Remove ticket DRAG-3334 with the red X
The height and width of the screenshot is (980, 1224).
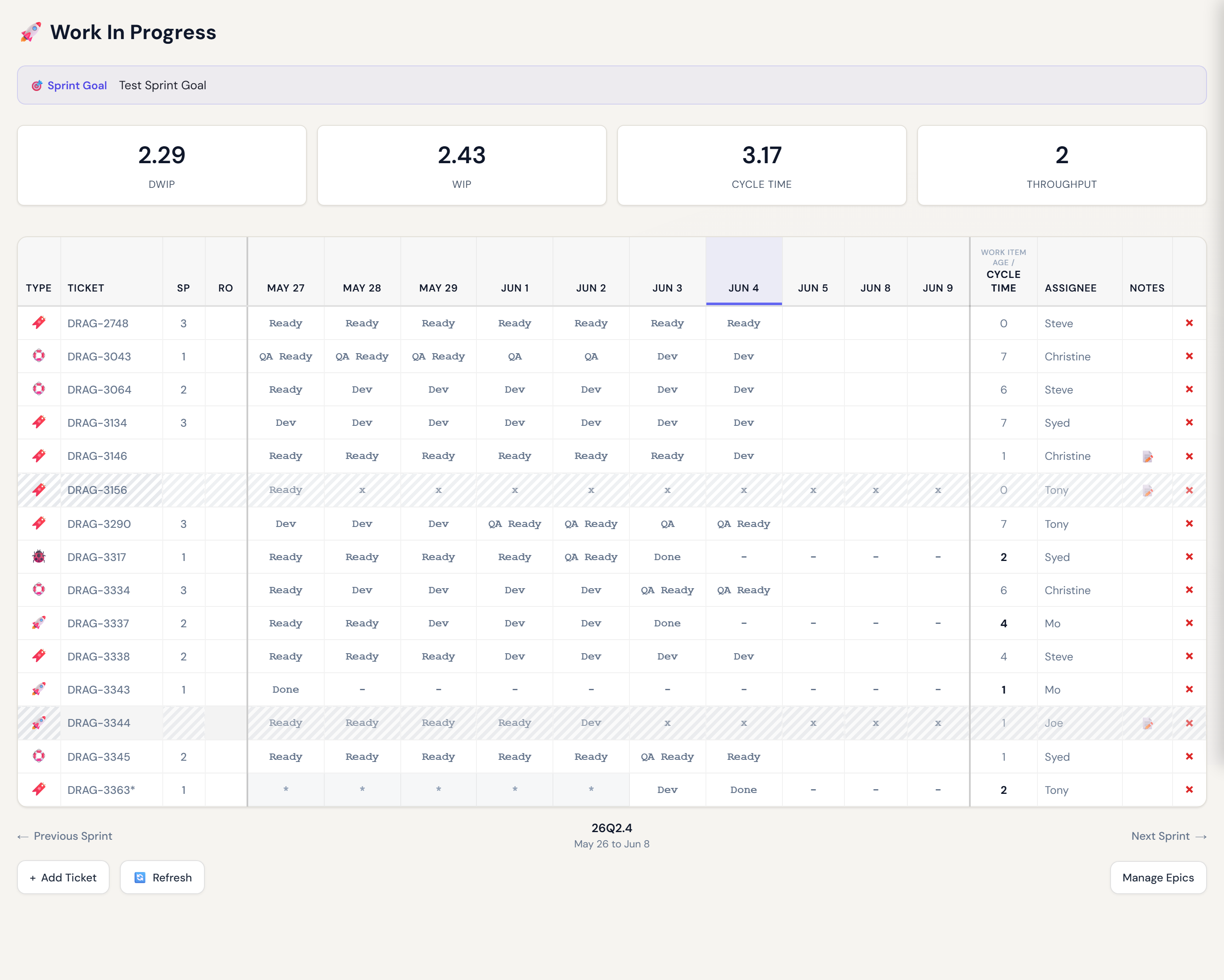point(1189,590)
